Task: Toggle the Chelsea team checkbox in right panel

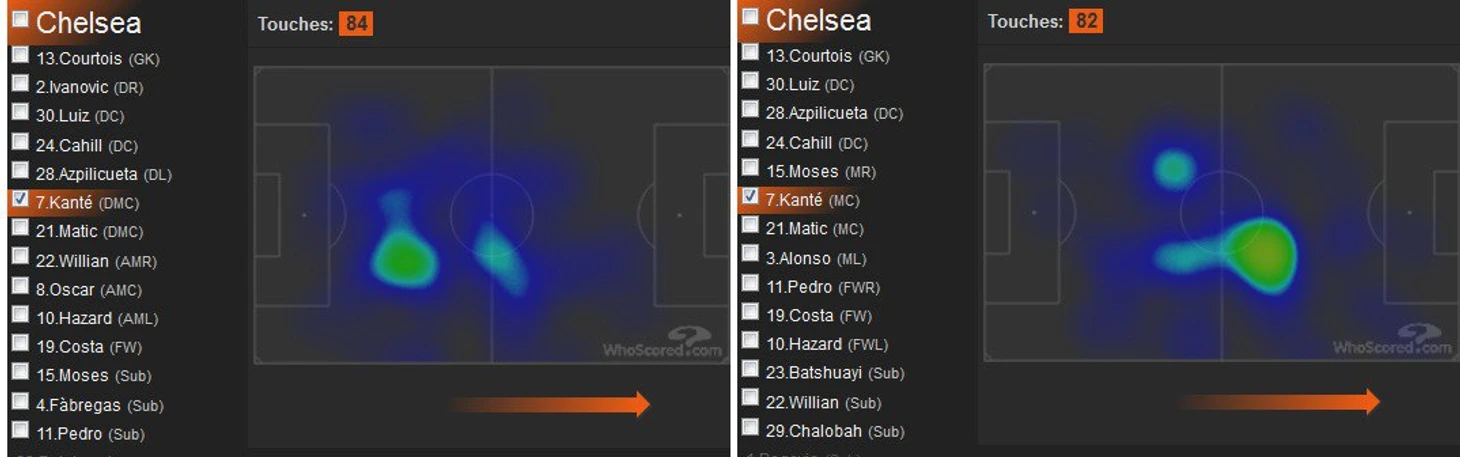Action: tap(750, 15)
